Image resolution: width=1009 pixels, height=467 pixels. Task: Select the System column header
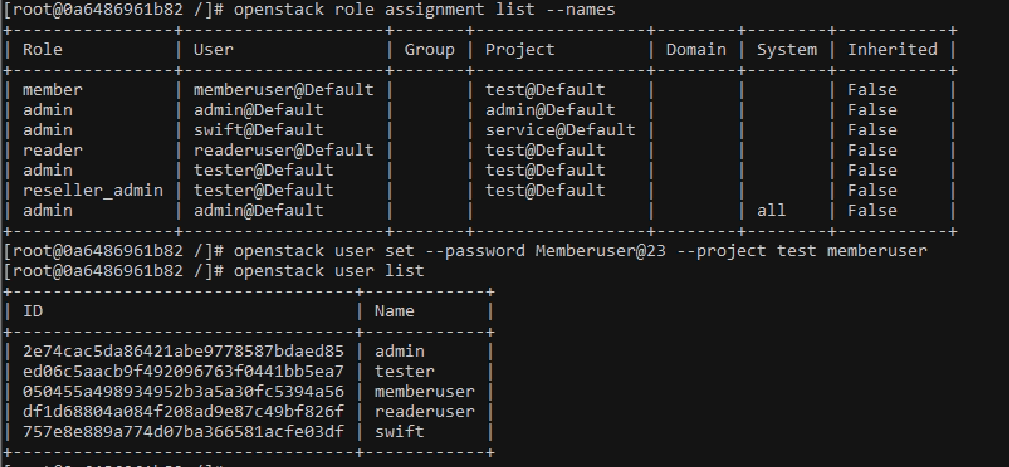[x=786, y=49]
